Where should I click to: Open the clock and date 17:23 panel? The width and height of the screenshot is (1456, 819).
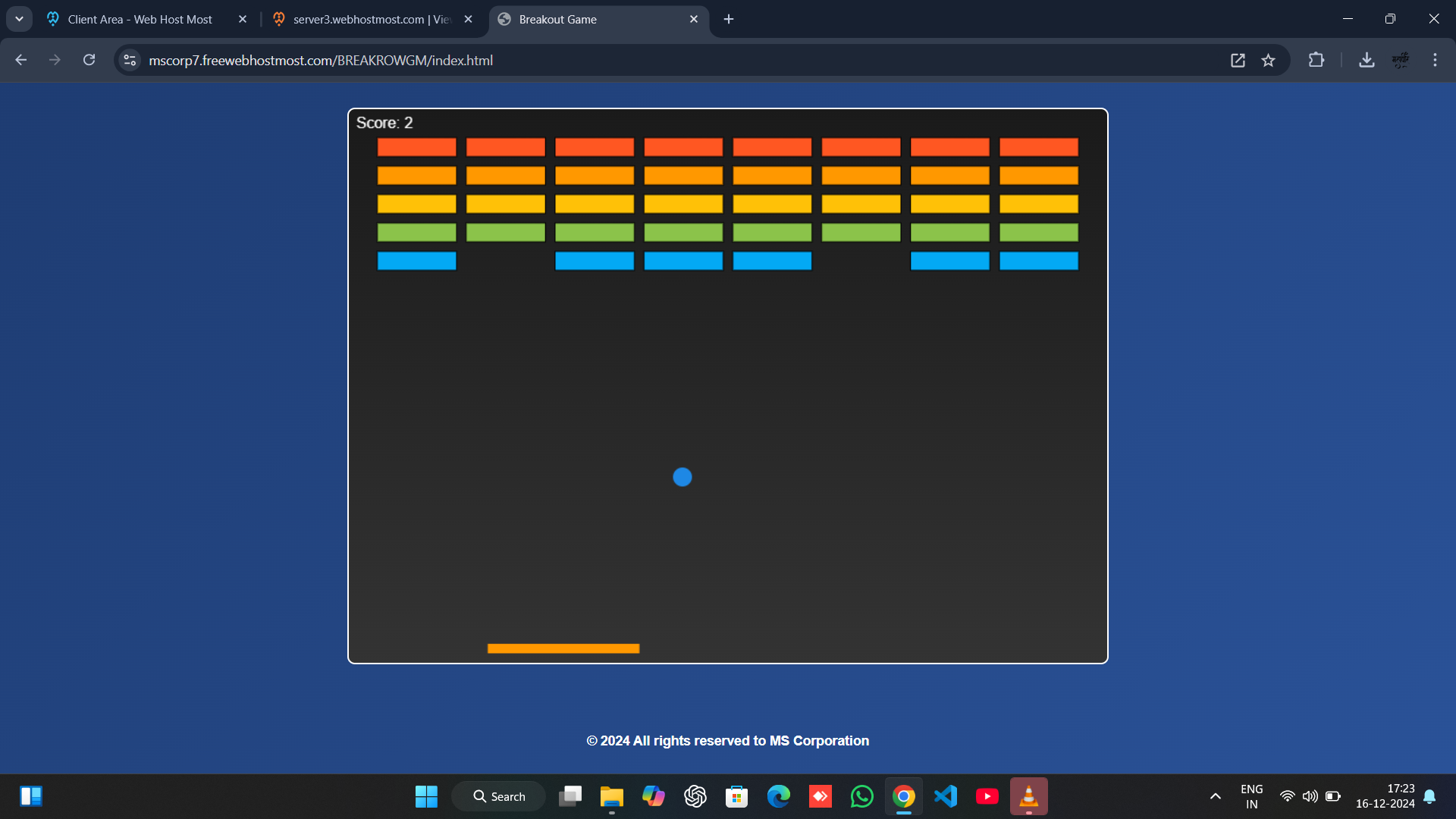coord(1385,796)
